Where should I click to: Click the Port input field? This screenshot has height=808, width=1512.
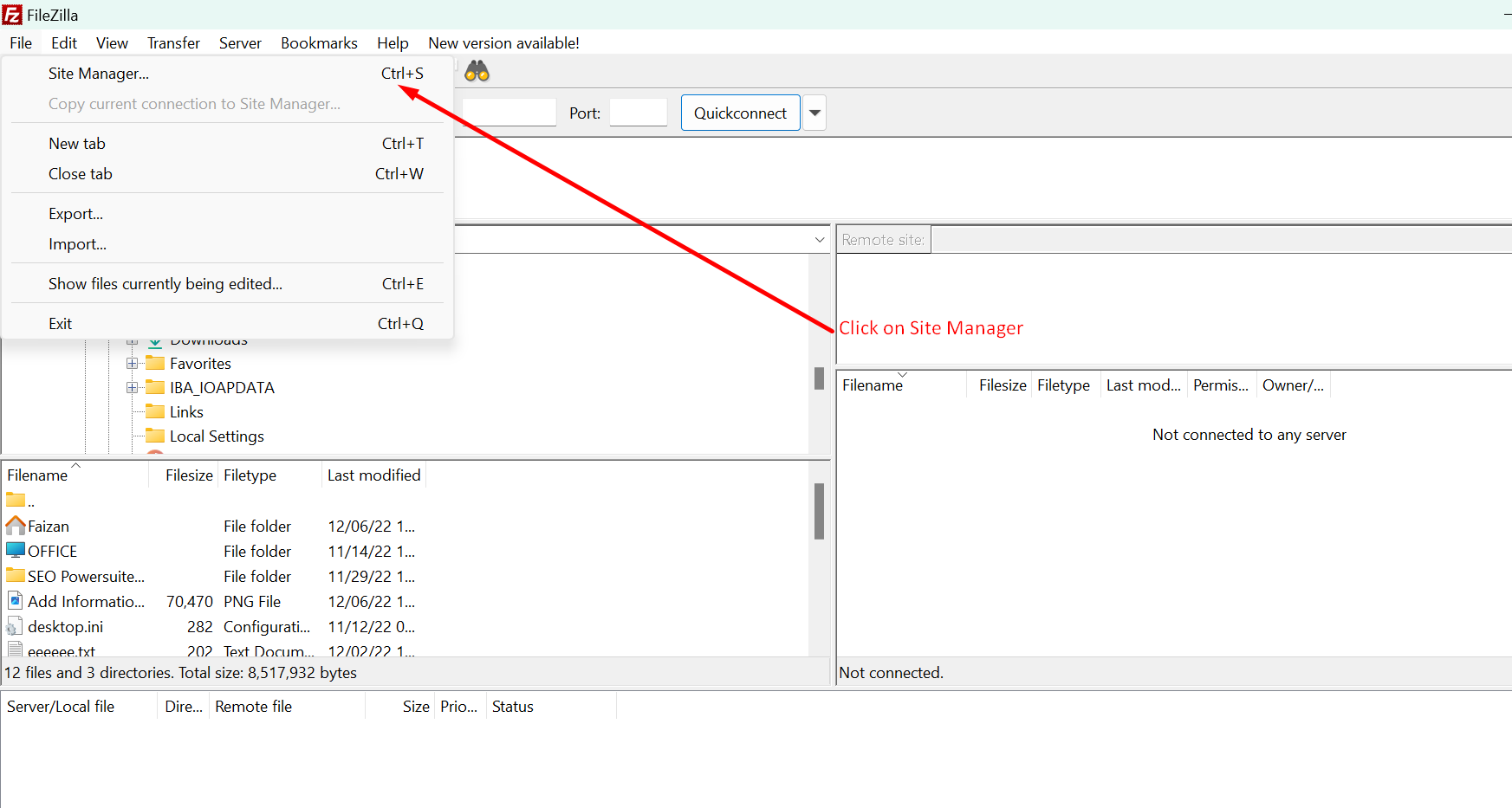pyautogui.click(x=638, y=113)
